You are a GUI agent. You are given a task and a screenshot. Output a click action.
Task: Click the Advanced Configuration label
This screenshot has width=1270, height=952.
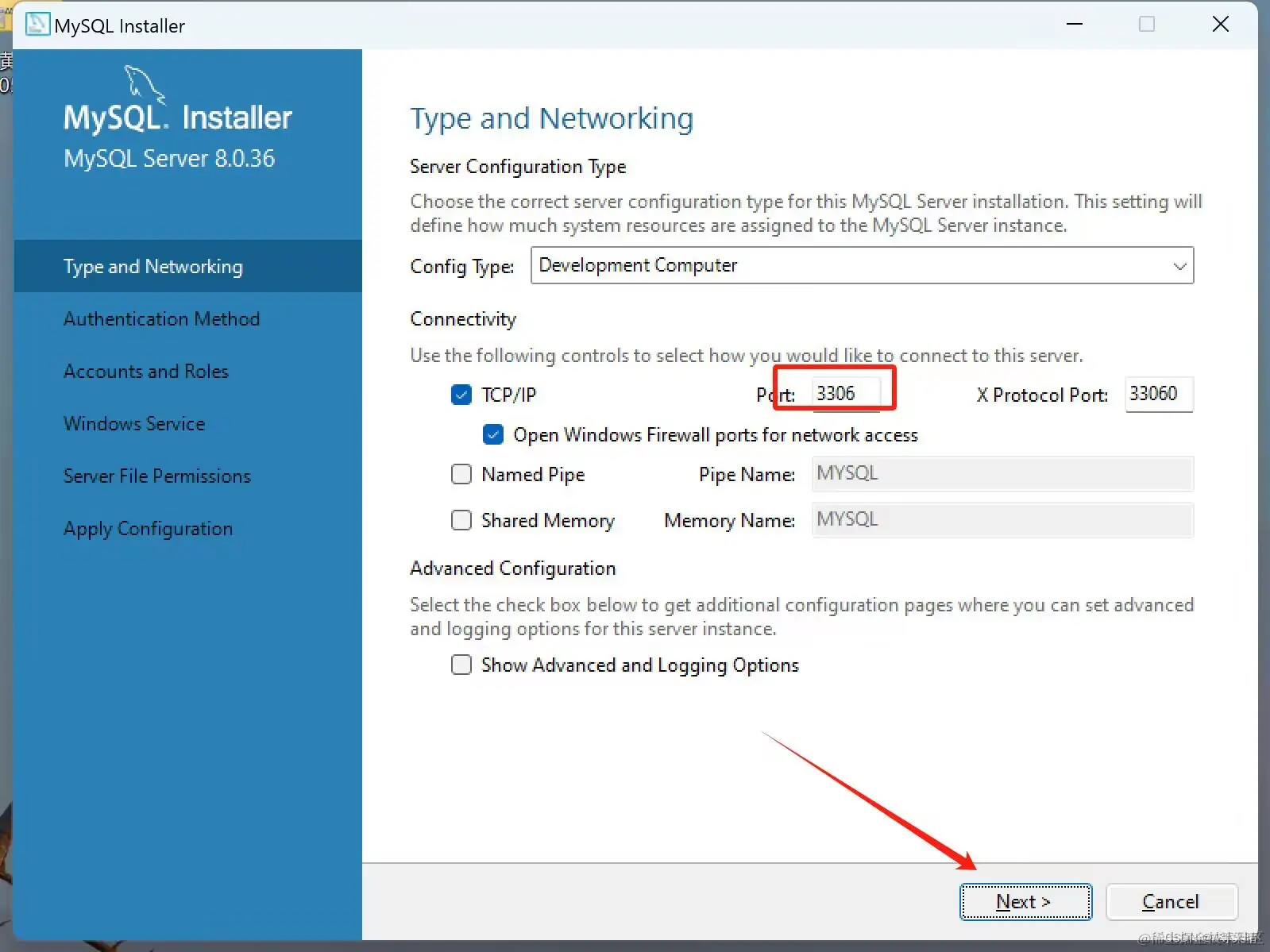tap(513, 569)
